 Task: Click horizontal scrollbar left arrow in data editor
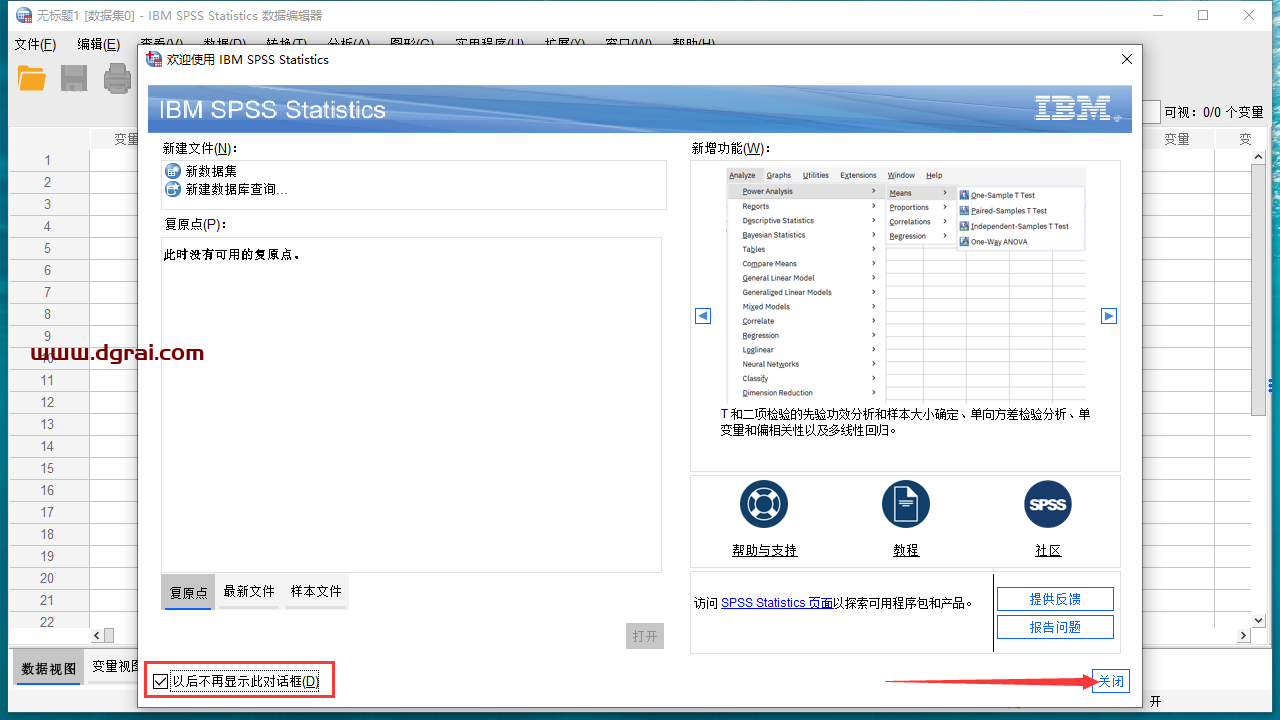click(97, 635)
